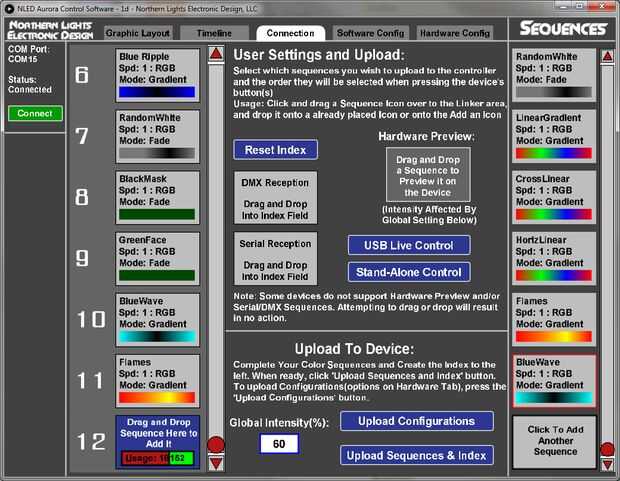Click the Northern Lights Electronic Design logo

(50, 30)
